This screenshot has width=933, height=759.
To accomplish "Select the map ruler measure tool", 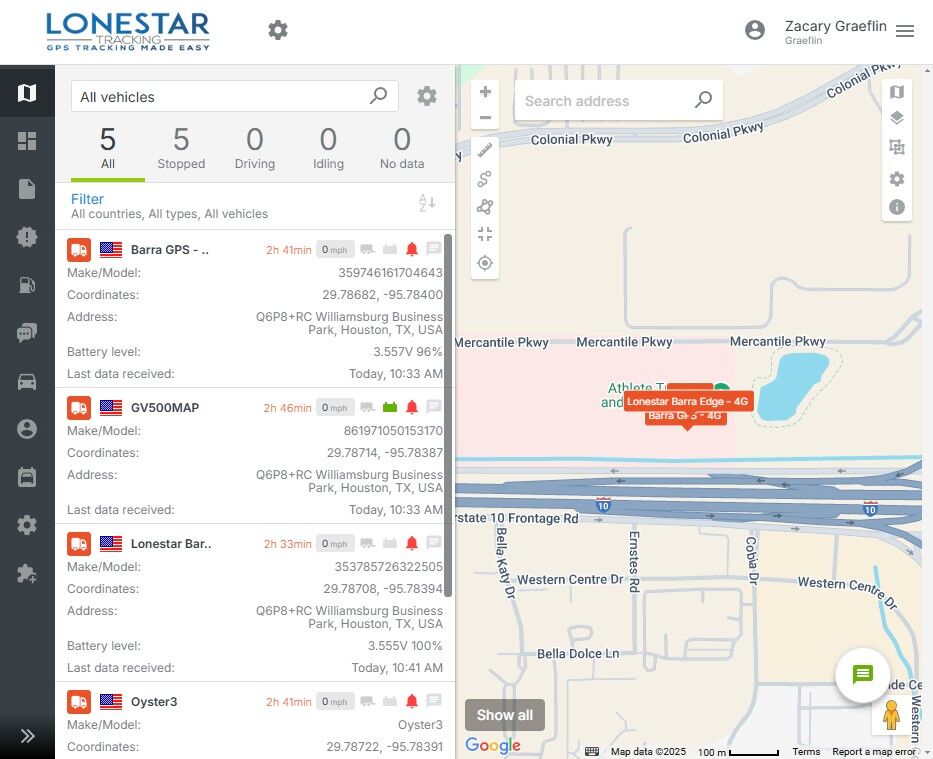I will [x=485, y=150].
